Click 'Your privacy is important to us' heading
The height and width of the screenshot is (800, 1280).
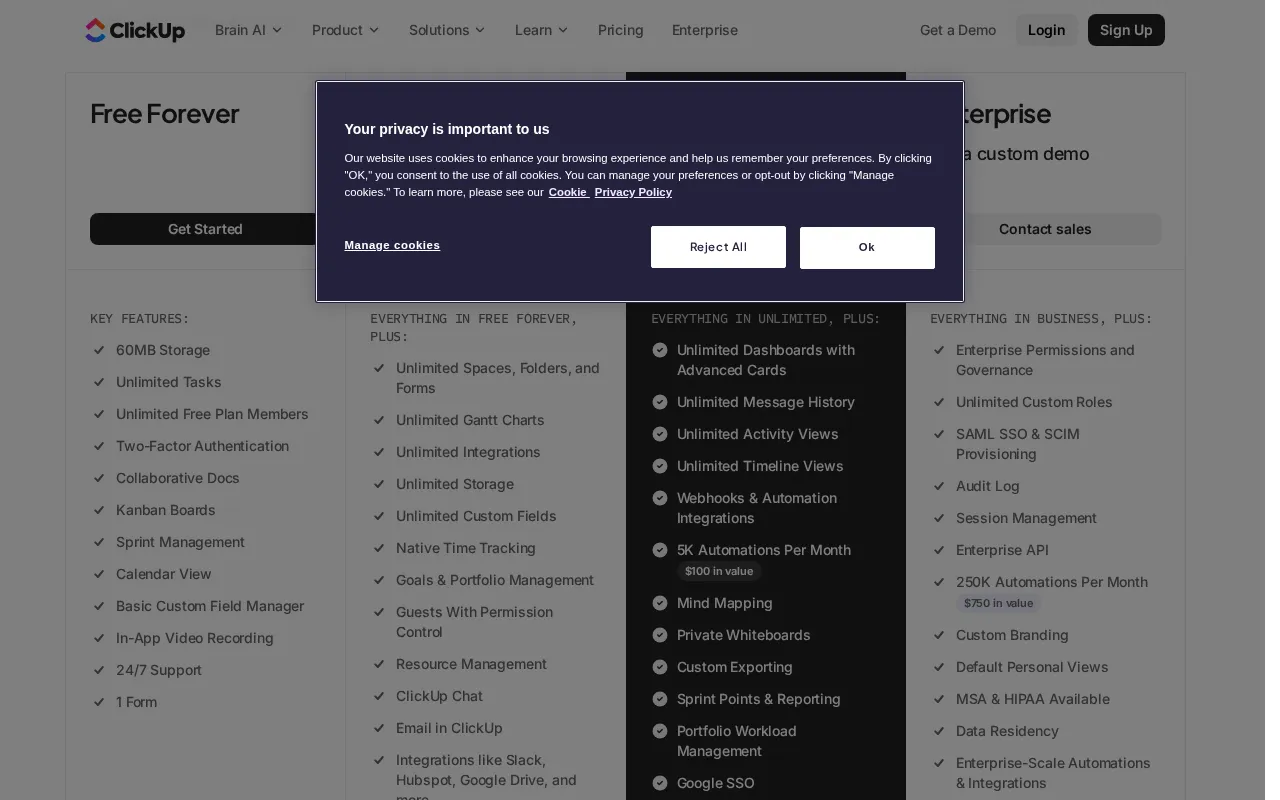coord(447,129)
